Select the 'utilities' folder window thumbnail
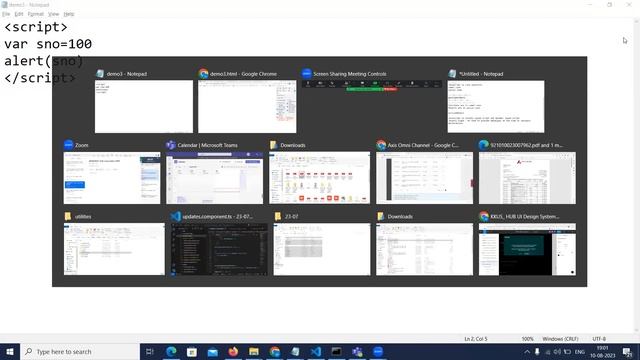The height and width of the screenshot is (360, 640). [114, 249]
